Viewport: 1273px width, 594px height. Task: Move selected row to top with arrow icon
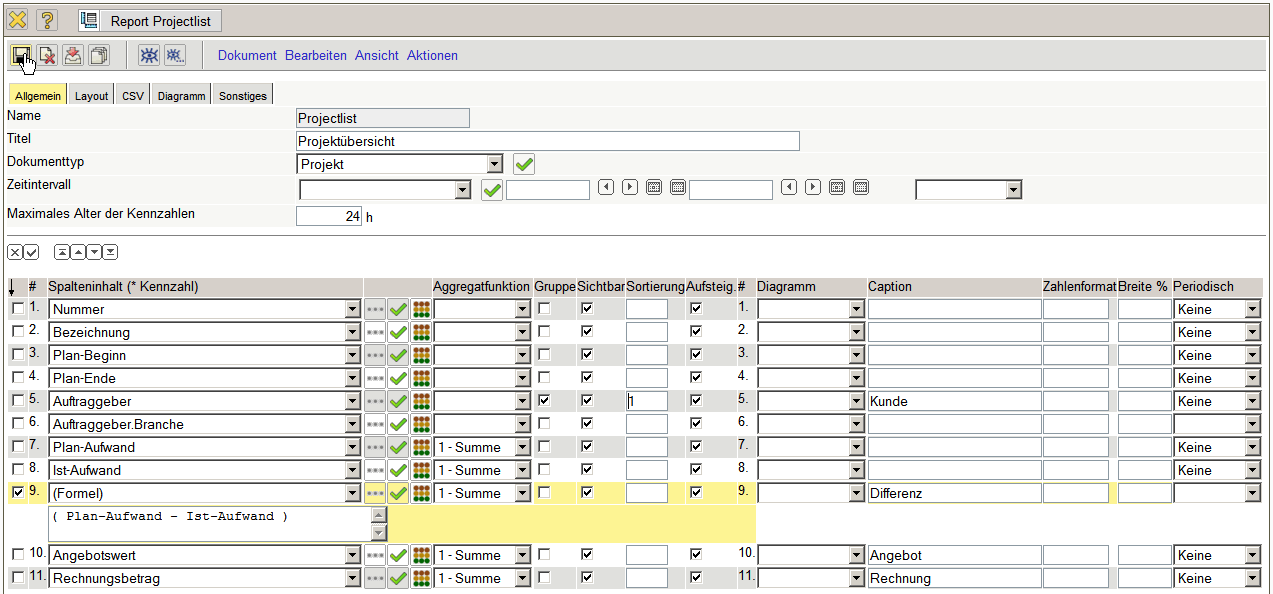pyautogui.click(x=62, y=252)
